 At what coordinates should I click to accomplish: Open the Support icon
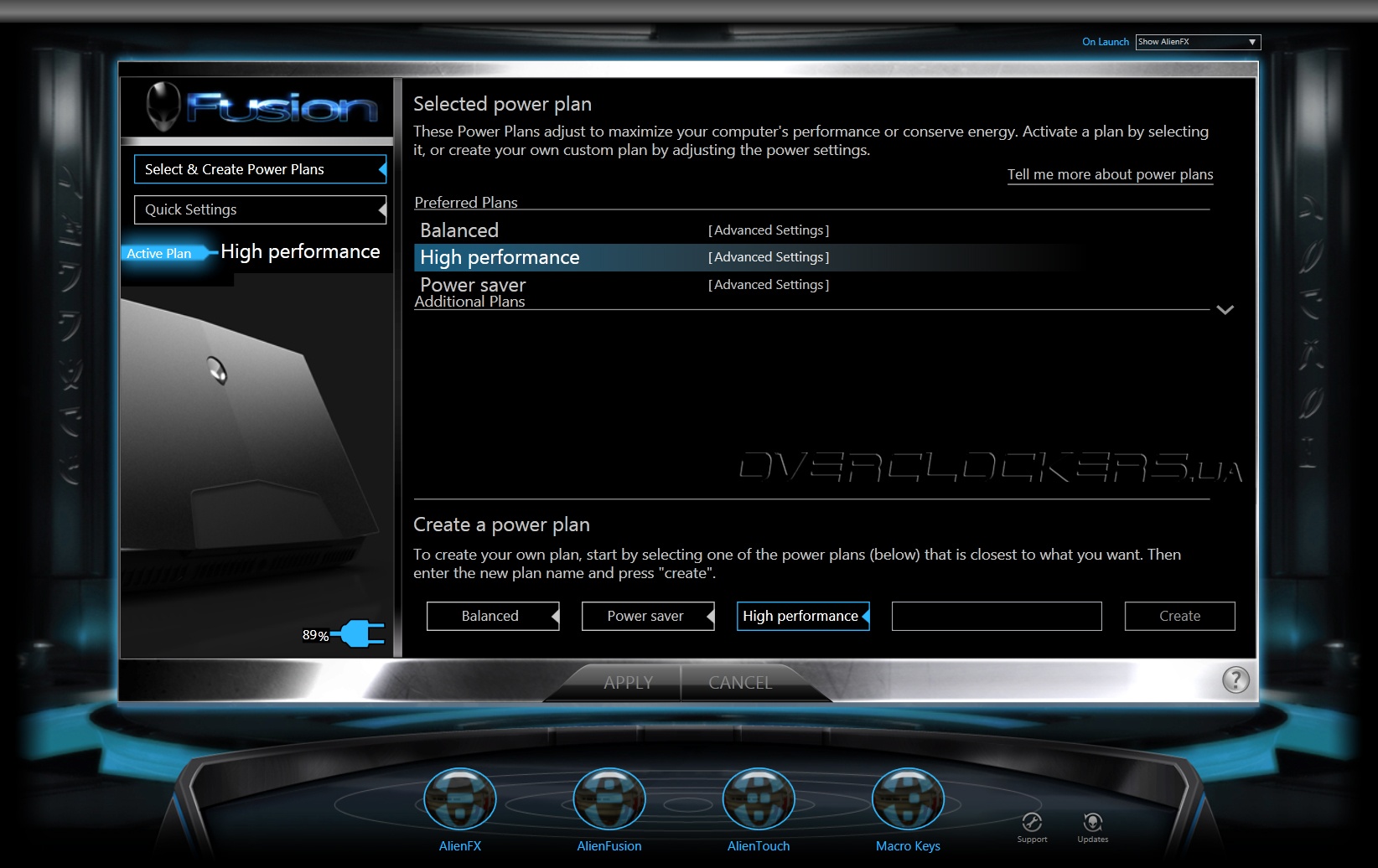click(1032, 822)
